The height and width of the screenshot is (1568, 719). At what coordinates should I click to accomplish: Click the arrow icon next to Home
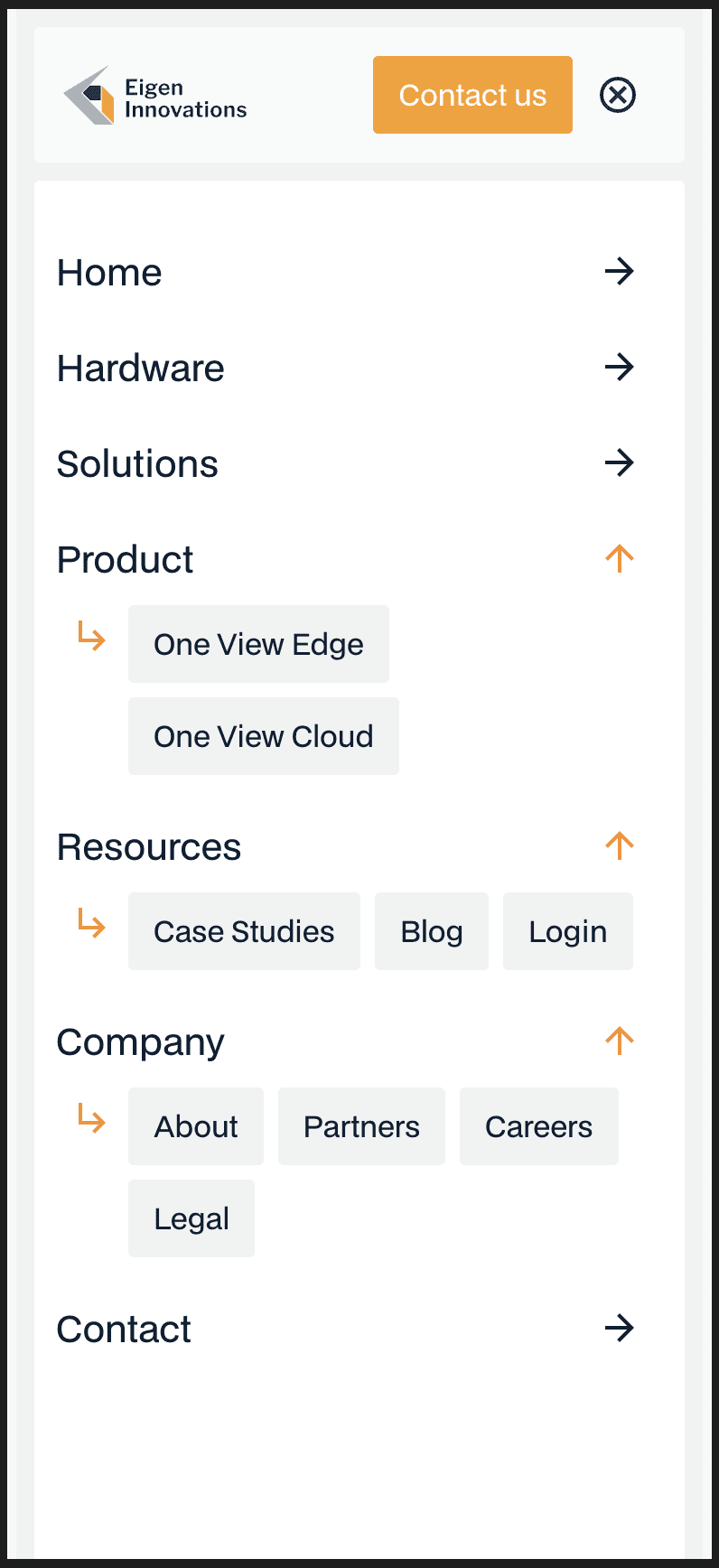coord(619,271)
